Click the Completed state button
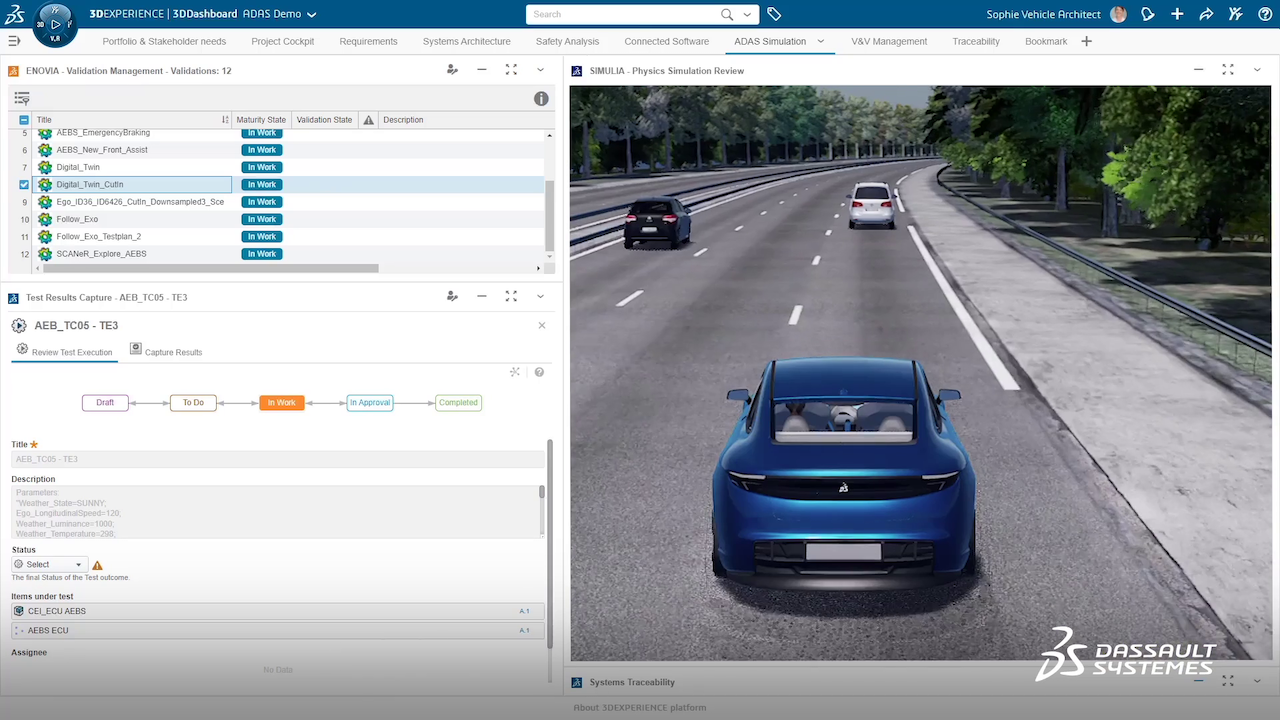 pos(458,403)
